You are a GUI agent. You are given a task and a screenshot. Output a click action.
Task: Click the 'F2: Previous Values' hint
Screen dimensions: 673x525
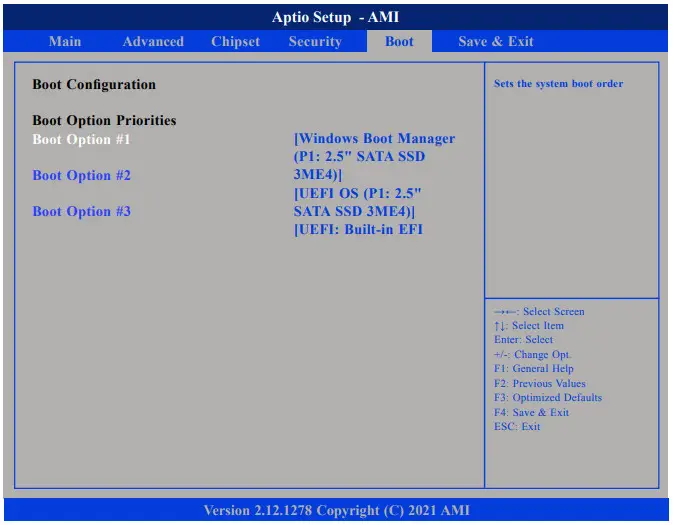click(x=540, y=383)
